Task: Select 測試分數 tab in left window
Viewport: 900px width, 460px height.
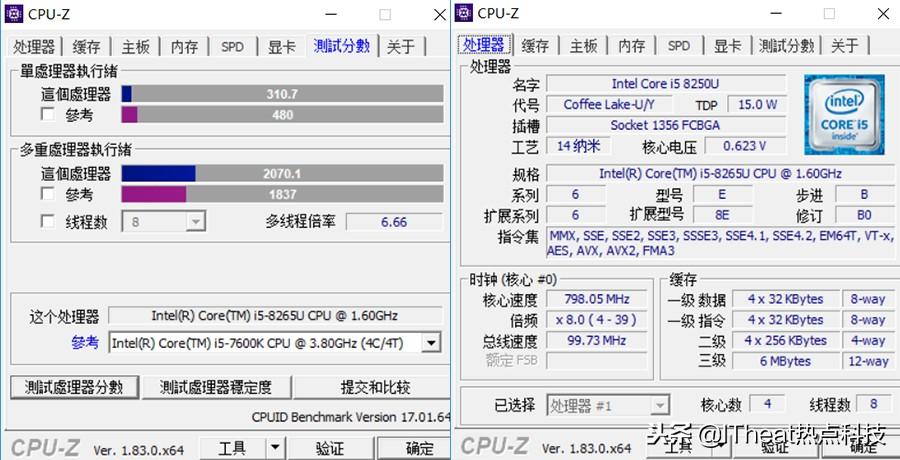Action: coord(342,45)
